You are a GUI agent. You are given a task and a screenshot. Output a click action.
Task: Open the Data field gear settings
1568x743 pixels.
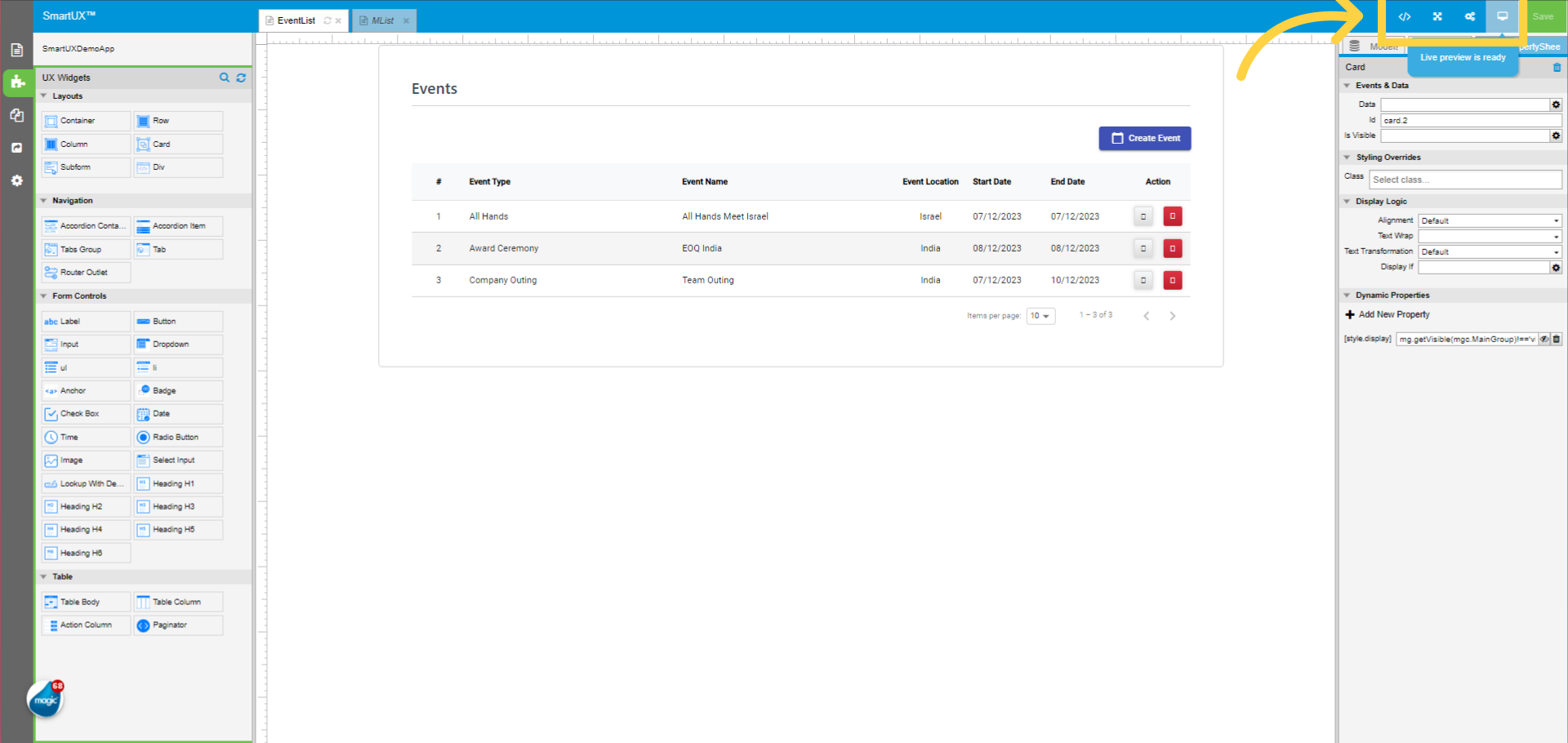point(1556,105)
